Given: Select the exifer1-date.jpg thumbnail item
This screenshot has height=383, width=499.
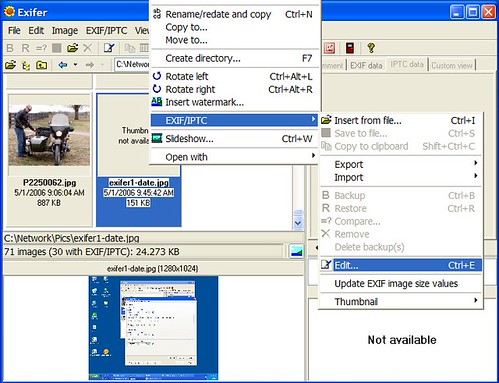Looking at the screenshot, I should 139,160.
